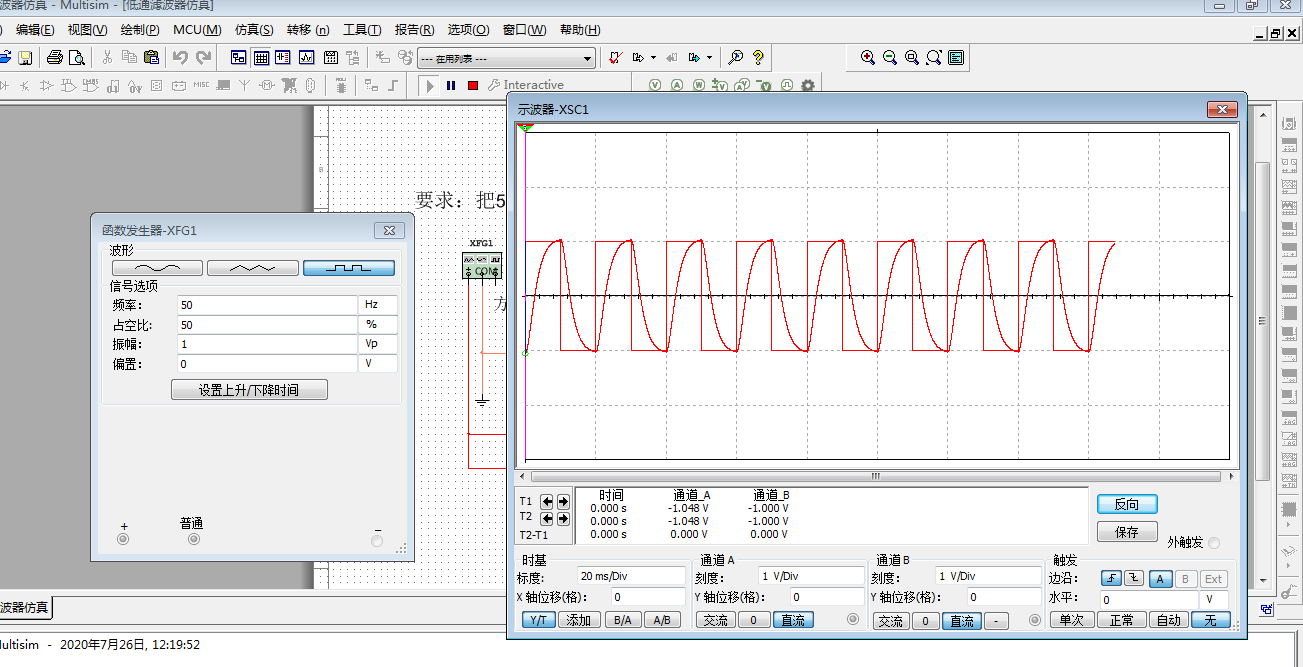This screenshot has height=667, width=1303.
Task: Click the Undo arrow icon
Action: coord(181,57)
